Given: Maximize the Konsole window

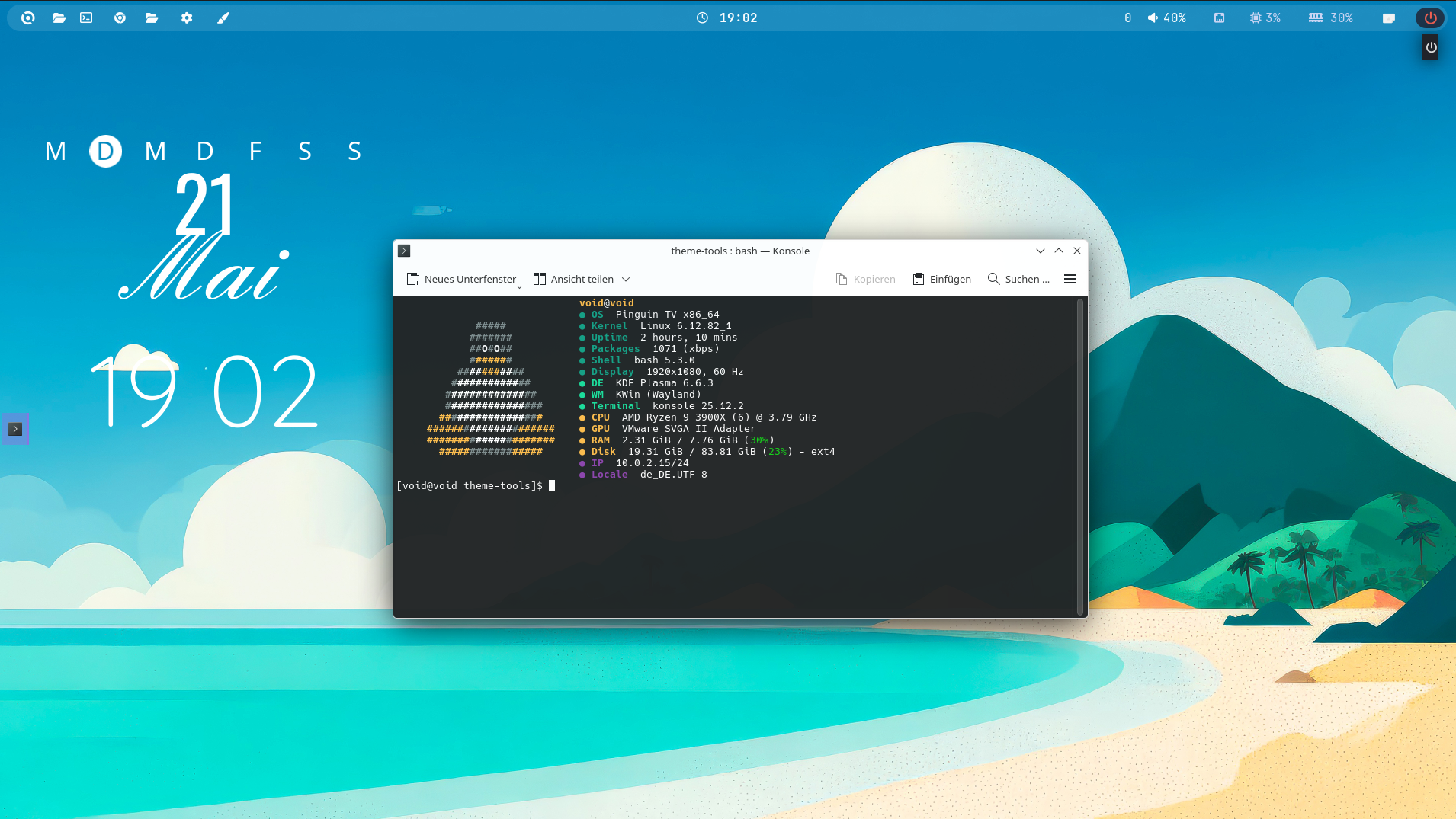Looking at the screenshot, I should click(x=1059, y=251).
